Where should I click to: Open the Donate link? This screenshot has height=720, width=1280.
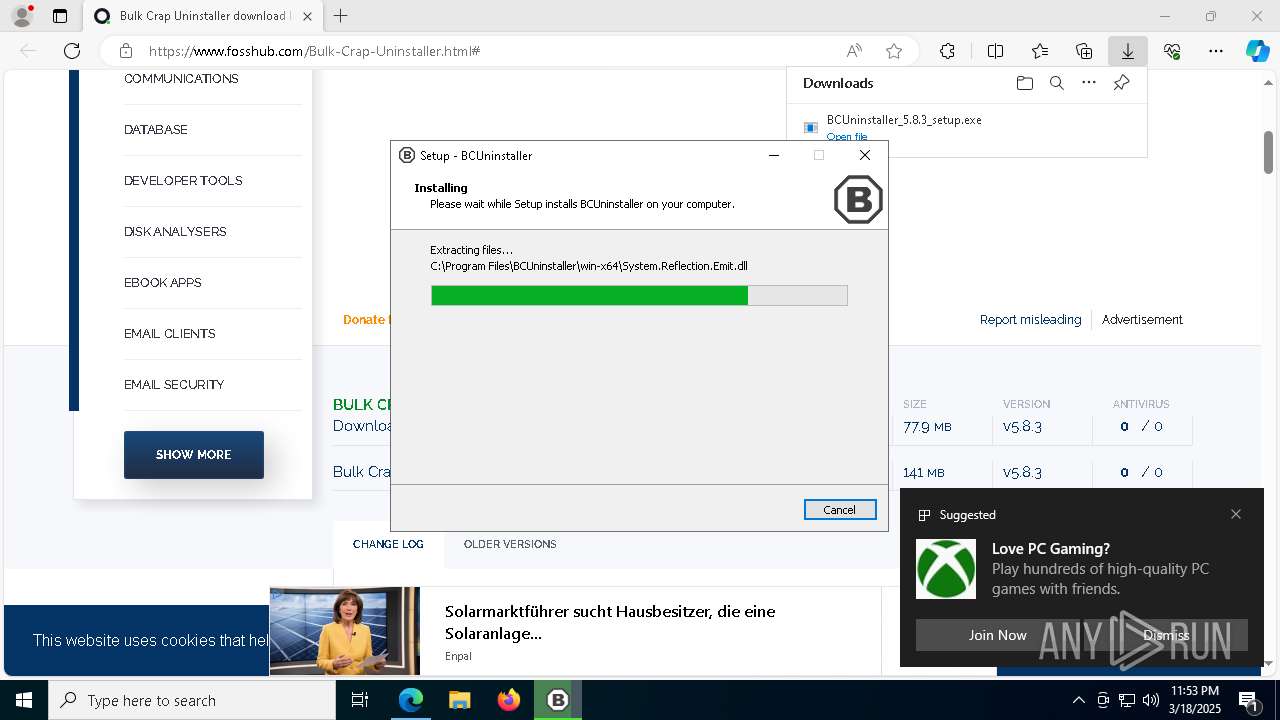(x=366, y=320)
